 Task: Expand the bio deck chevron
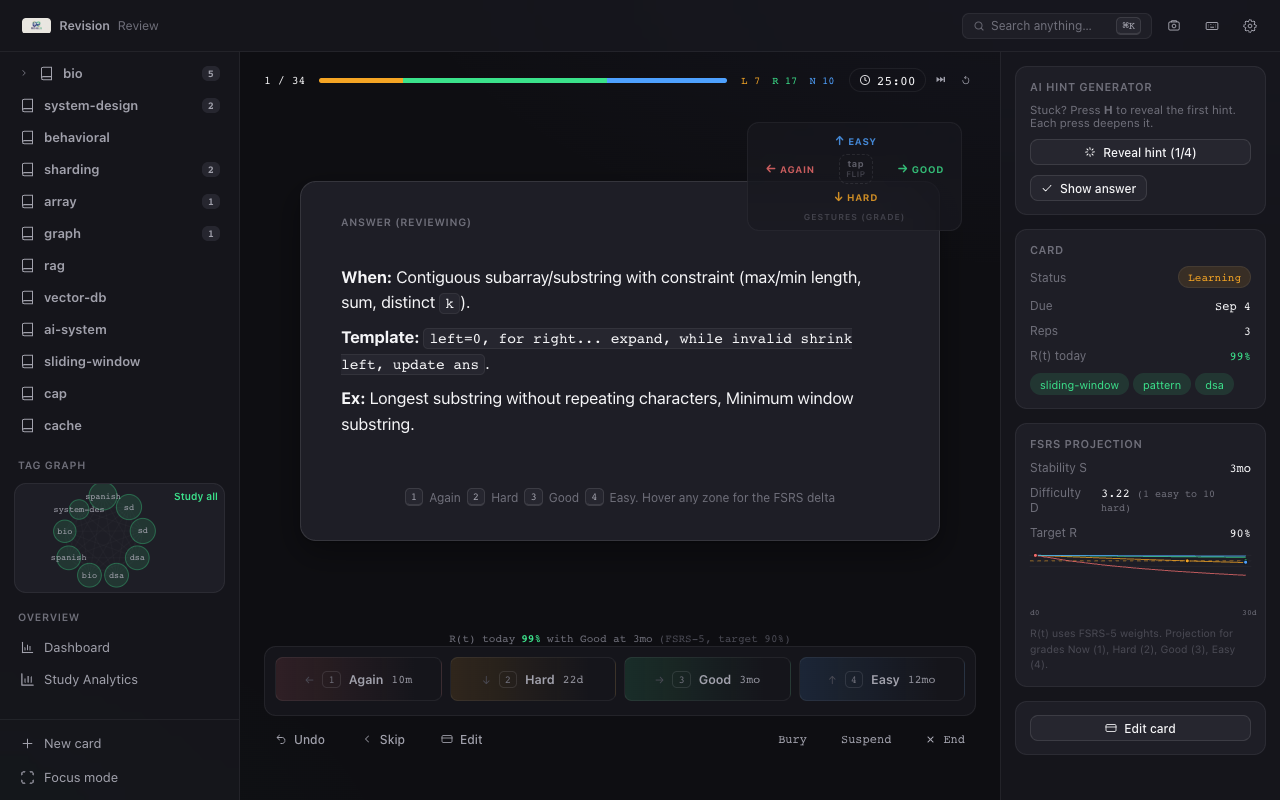click(24, 73)
